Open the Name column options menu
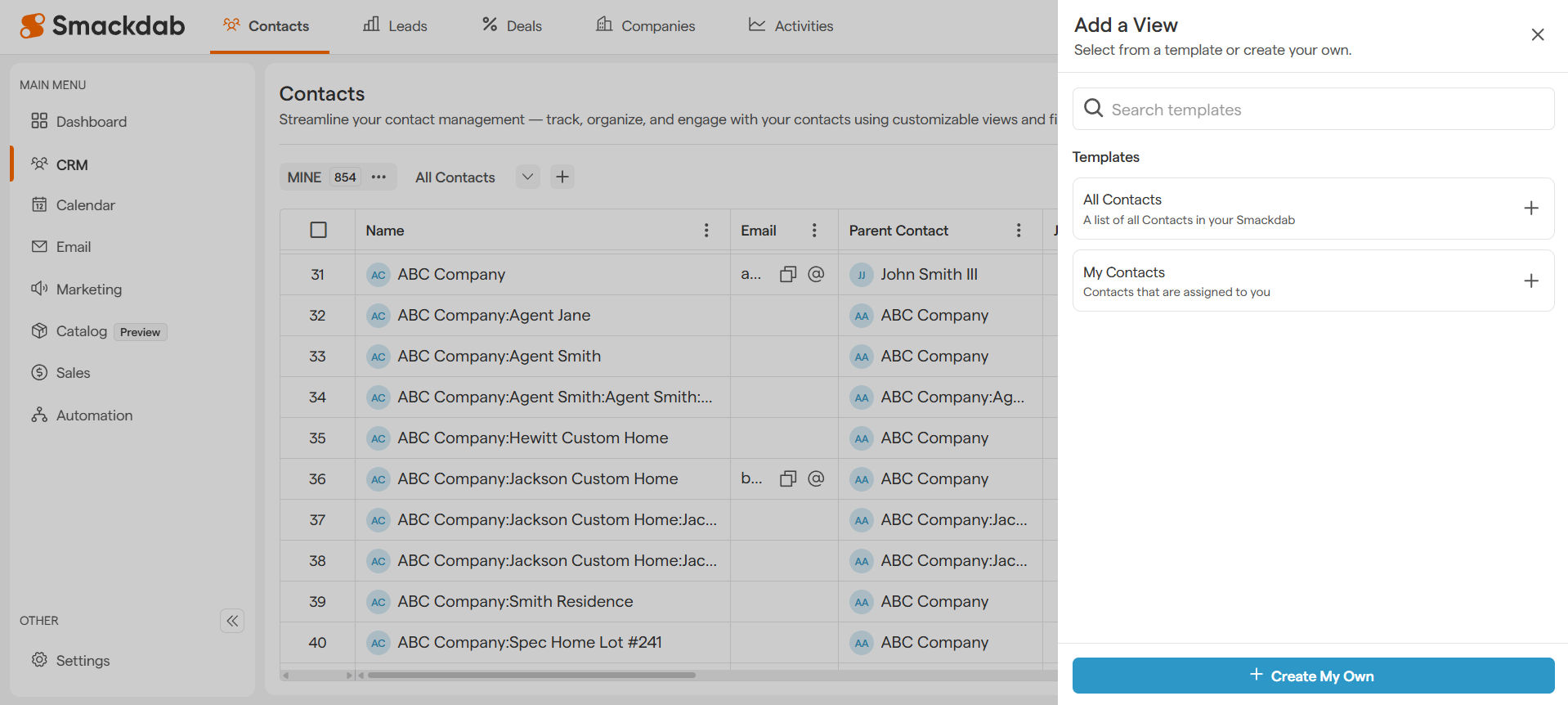 tap(706, 231)
